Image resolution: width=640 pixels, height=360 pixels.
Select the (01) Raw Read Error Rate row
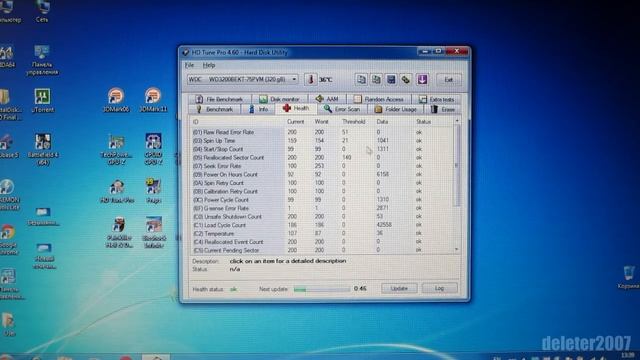[x=322, y=132]
